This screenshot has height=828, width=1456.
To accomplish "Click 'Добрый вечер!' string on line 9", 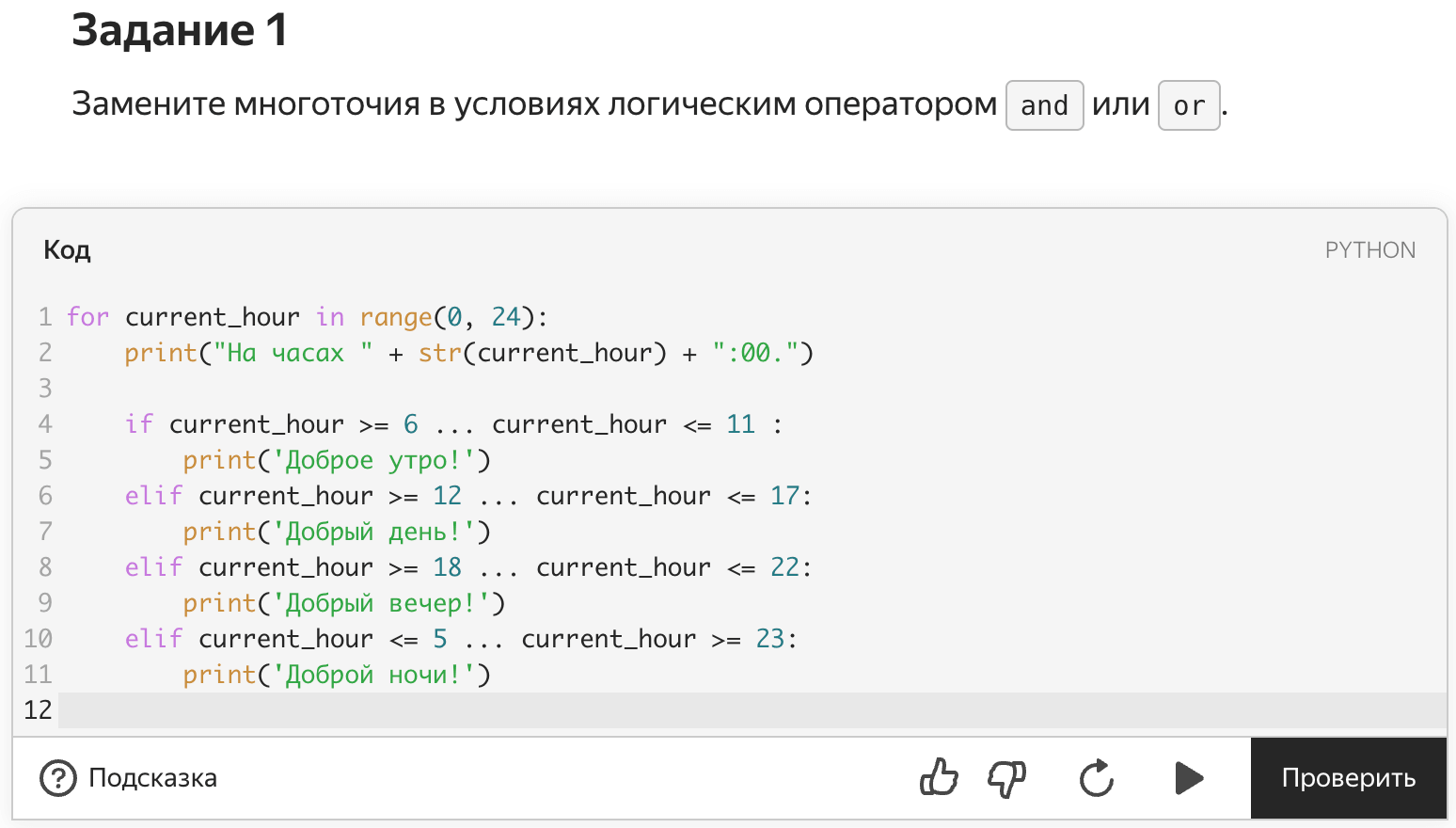I will click(x=381, y=604).
